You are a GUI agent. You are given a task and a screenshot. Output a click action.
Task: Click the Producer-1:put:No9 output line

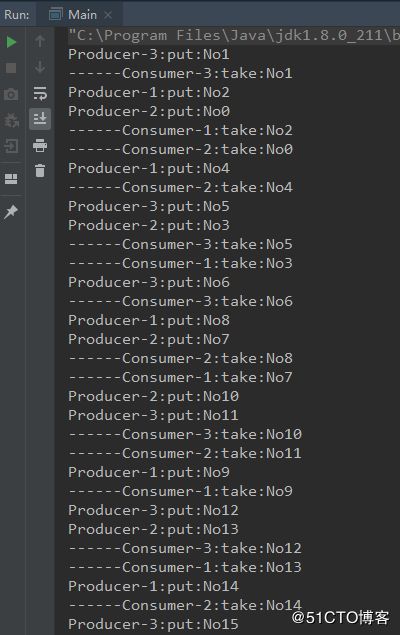[149, 472]
